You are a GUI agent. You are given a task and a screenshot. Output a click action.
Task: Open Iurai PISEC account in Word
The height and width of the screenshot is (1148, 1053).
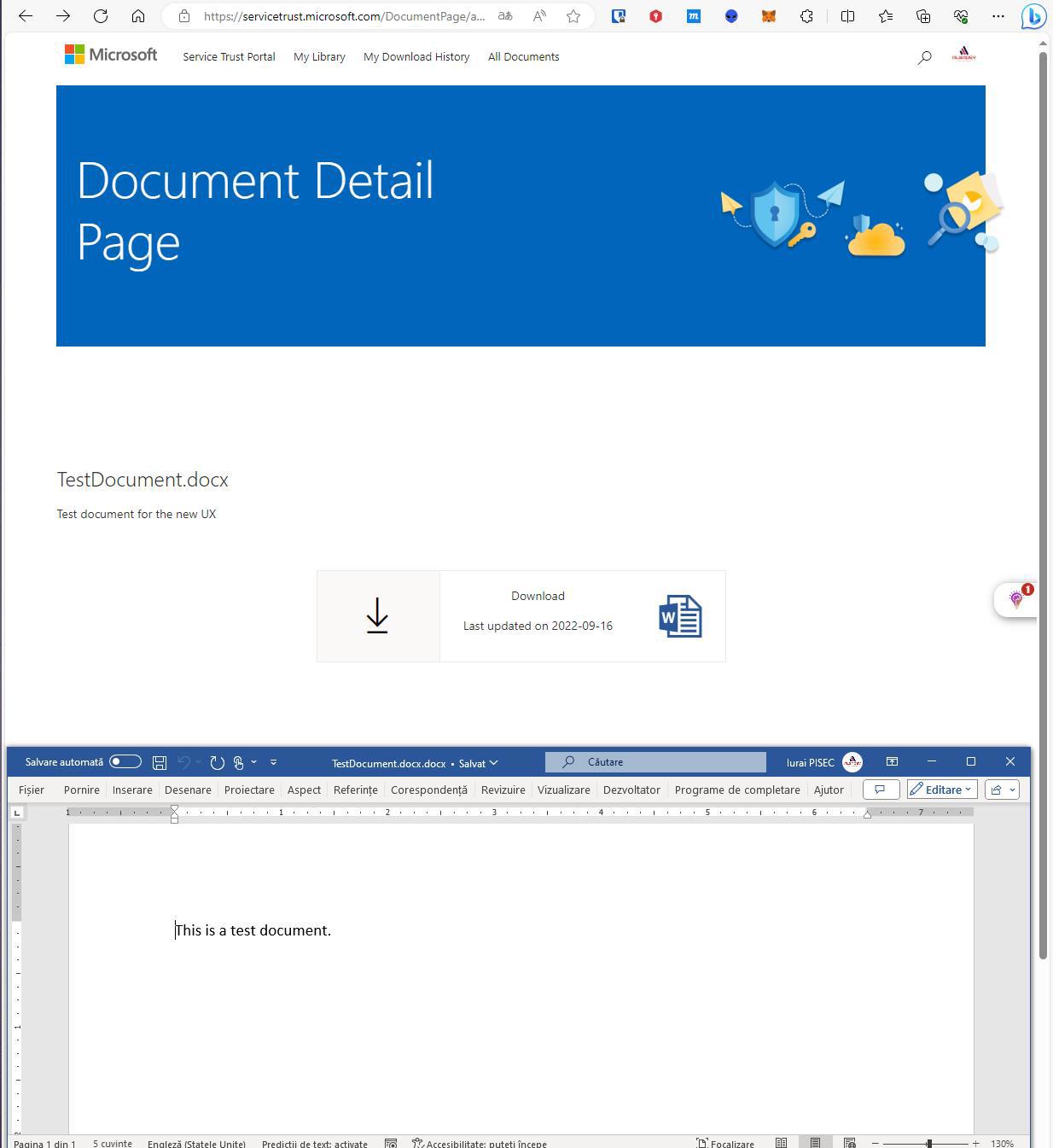(x=823, y=762)
